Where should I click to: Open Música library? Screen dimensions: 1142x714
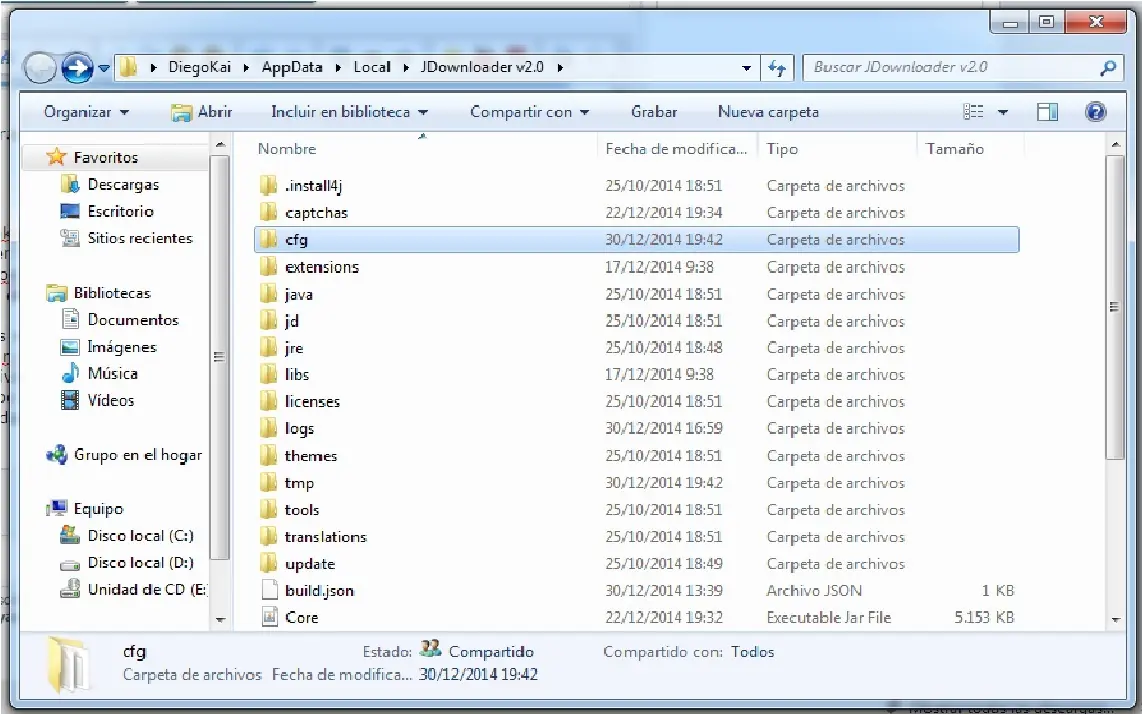tap(112, 374)
